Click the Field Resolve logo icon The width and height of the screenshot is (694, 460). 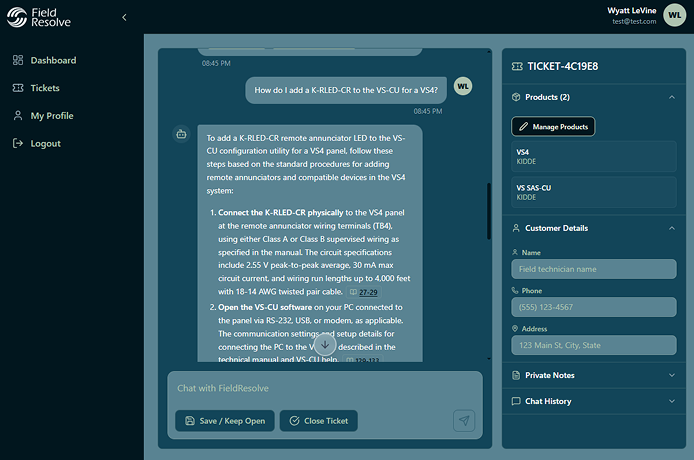[18, 17]
